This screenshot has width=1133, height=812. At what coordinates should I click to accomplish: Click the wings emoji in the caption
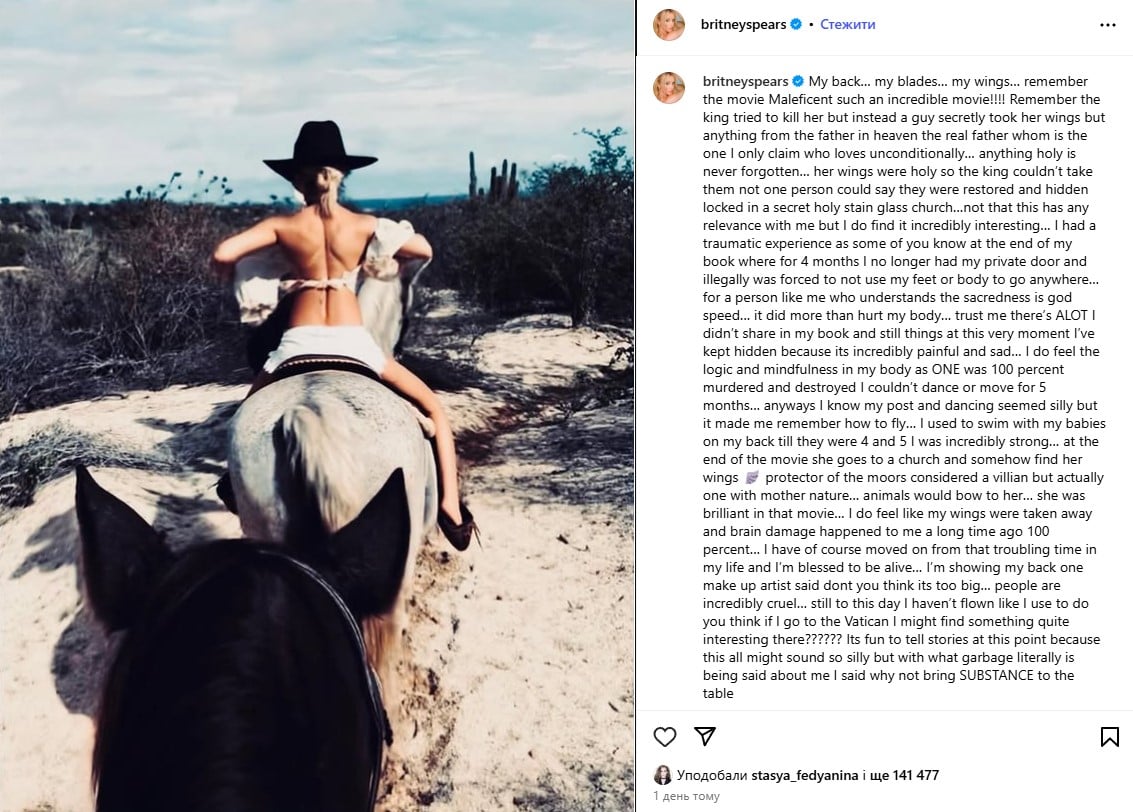click(751, 478)
